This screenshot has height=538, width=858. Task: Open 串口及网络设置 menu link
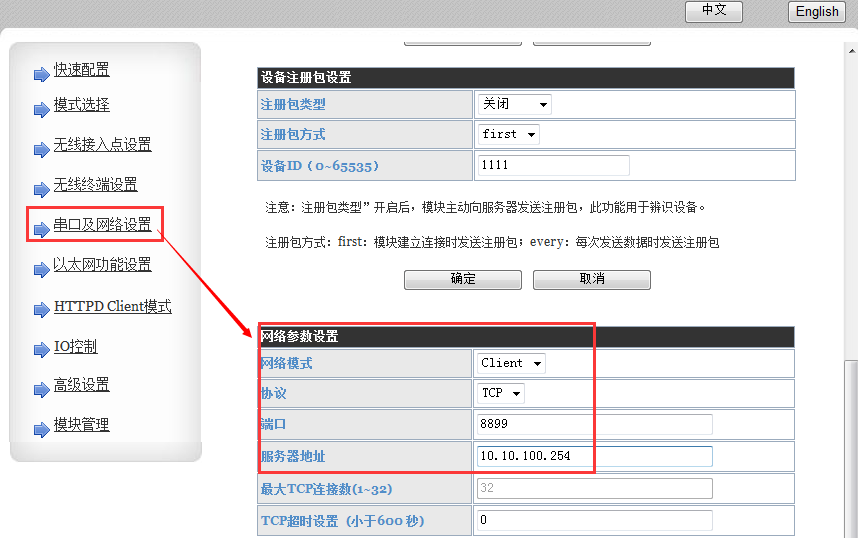point(102,225)
